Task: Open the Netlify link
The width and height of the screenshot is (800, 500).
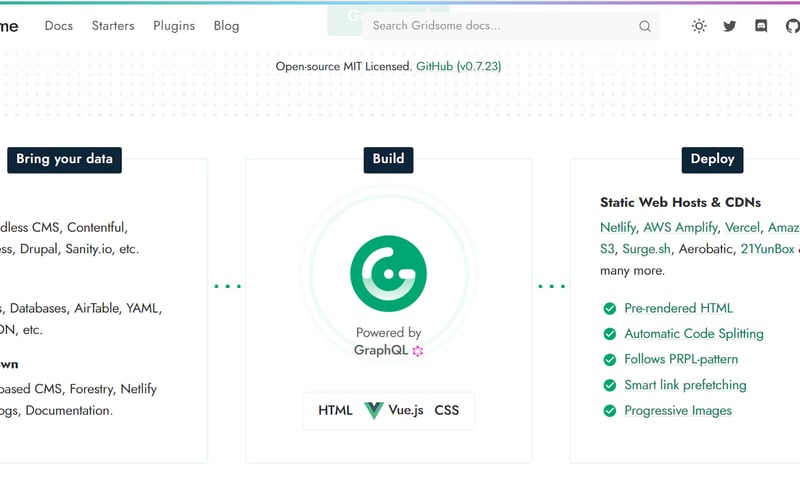Action: [618, 228]
